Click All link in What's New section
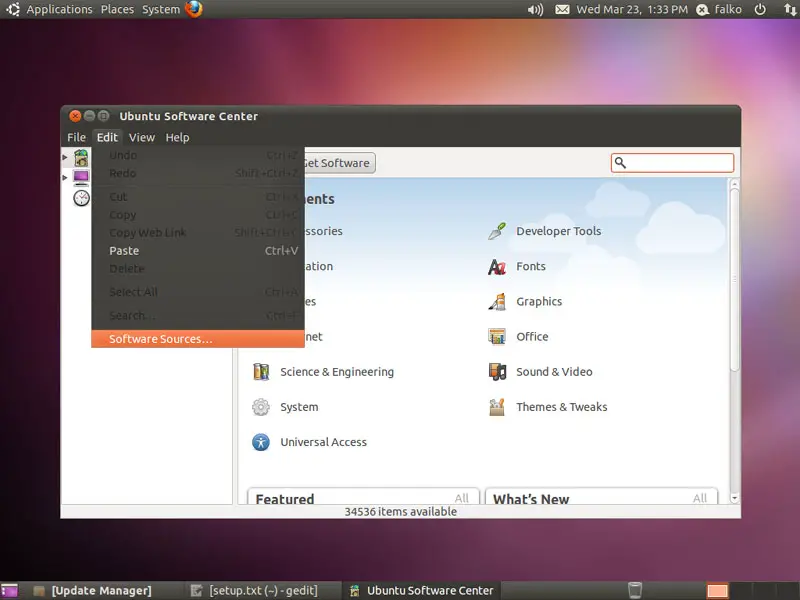The width and height of the screenshot is (800, 600). [x=700, y=498]
